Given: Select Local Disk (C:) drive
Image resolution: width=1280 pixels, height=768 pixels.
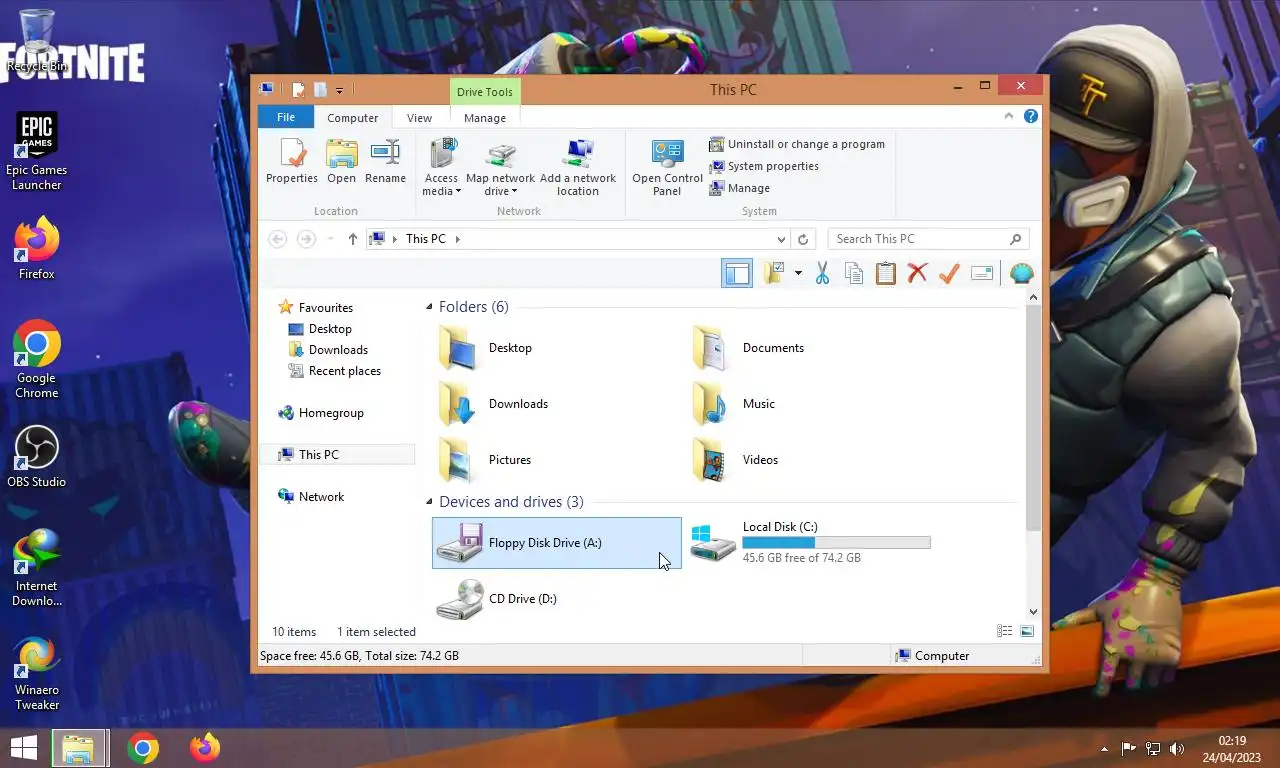Looking at the screenshot, I should click(810, 542).
